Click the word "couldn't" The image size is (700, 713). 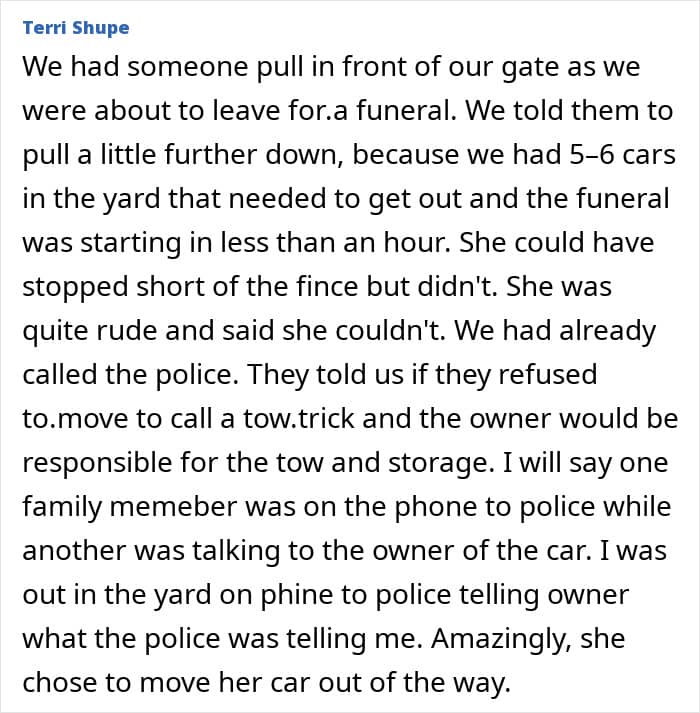390,331
